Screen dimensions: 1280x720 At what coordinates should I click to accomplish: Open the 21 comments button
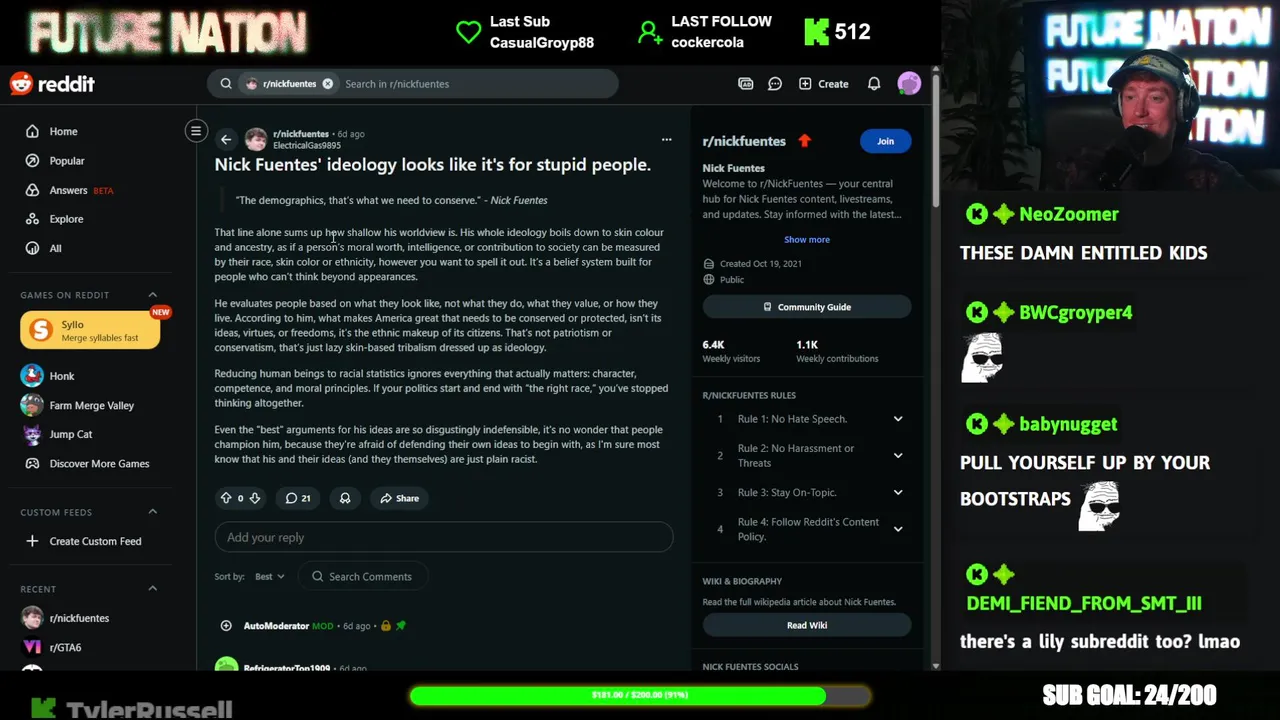point(298,498)
